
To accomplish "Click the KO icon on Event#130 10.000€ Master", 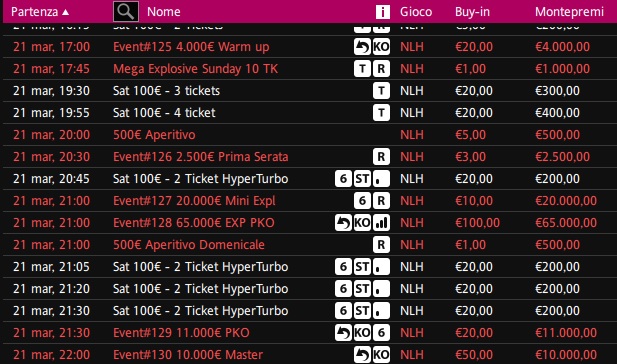I will click(x=381, y=355).
